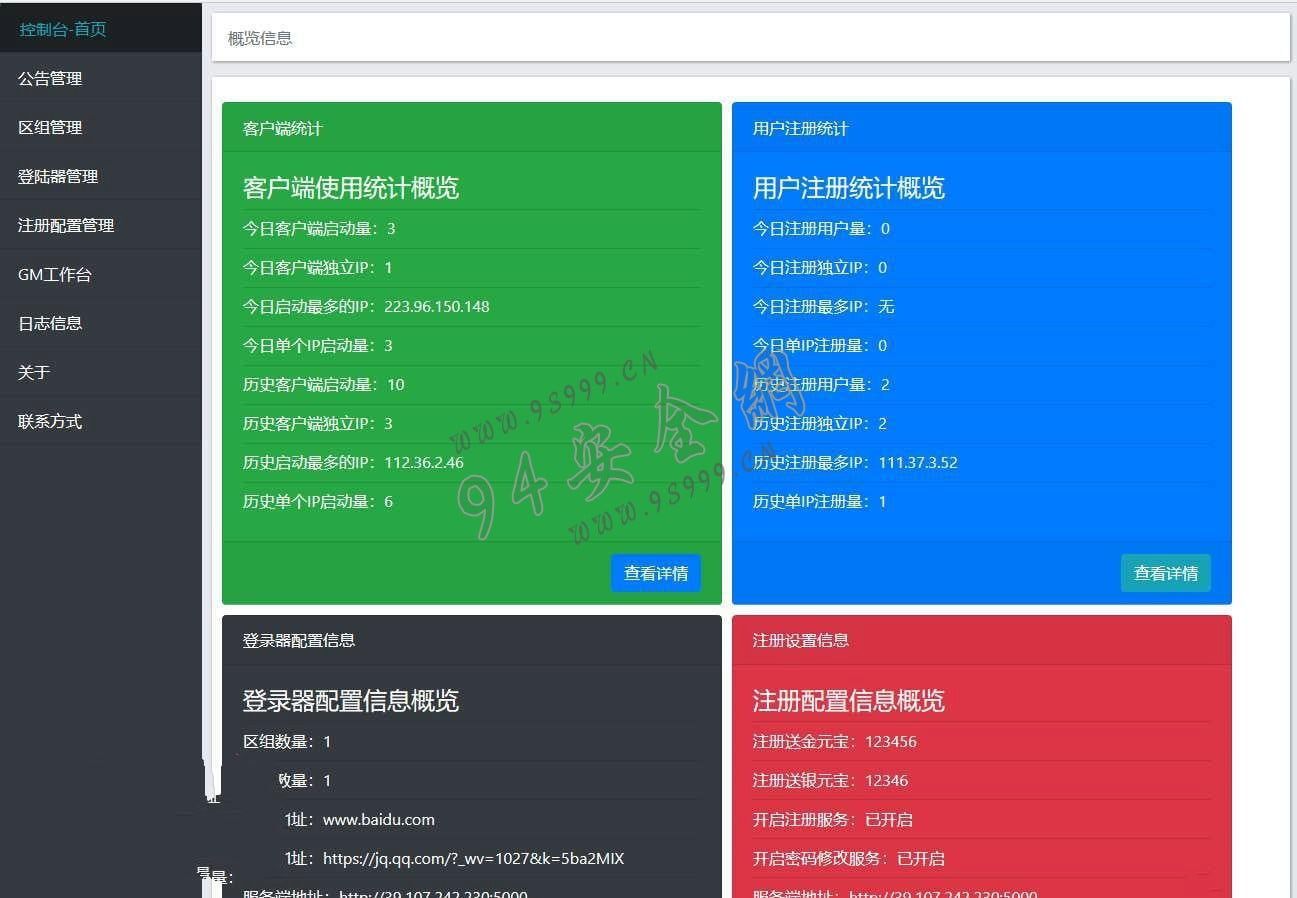The image size is (1297, 898).
Task: Click the 注册设置信息 card header
Action: click(x=801, y=640)
